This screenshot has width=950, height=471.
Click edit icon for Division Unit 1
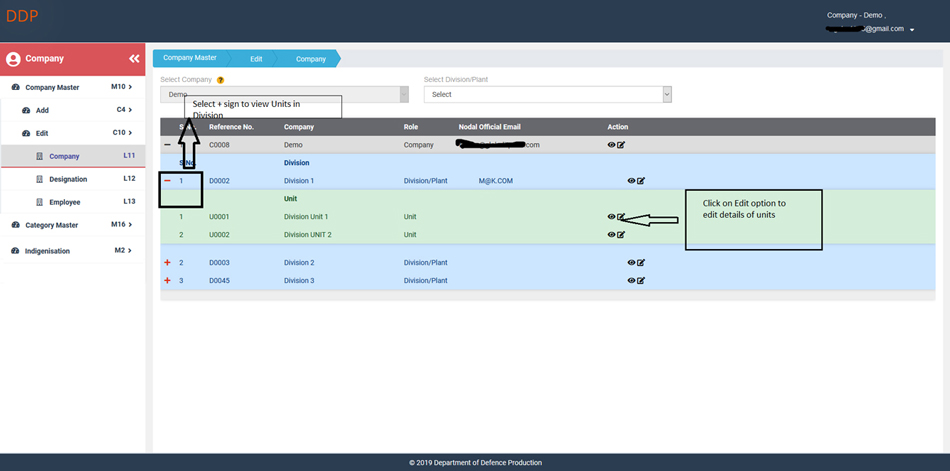(621, 217)
